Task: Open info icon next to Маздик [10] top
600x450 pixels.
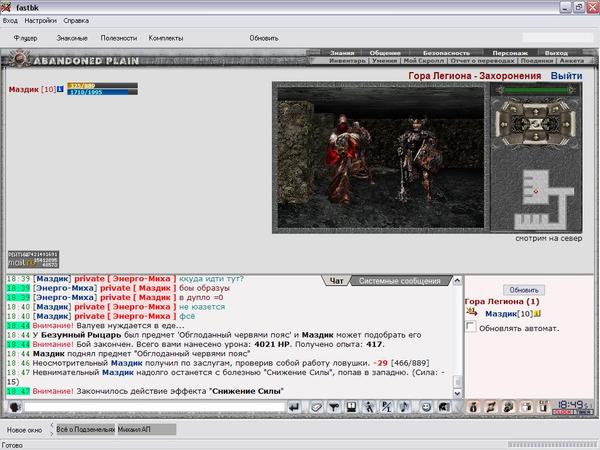Action: 60,89
